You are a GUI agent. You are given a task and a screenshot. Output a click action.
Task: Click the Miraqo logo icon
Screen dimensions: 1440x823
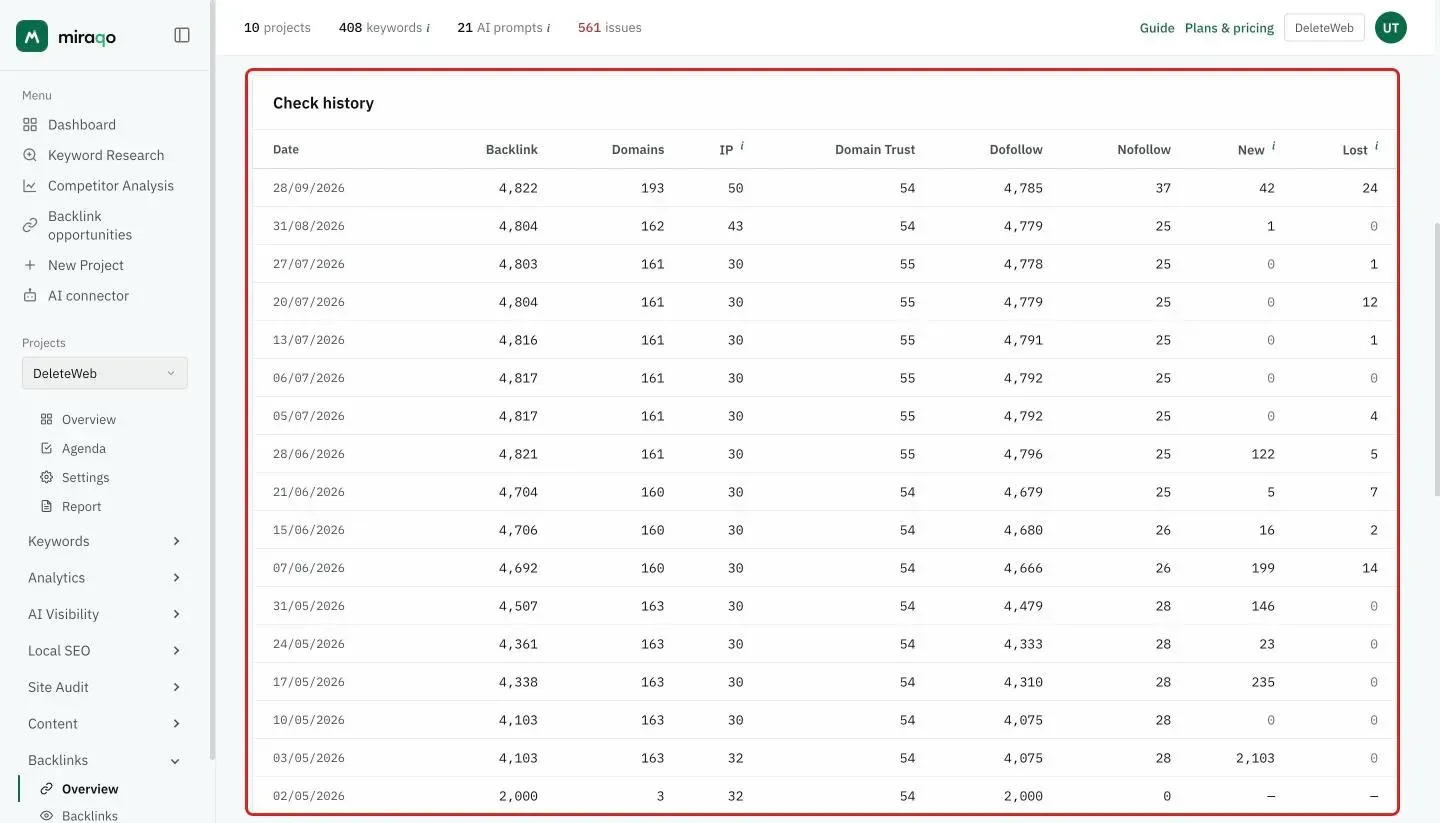point(33,36)
